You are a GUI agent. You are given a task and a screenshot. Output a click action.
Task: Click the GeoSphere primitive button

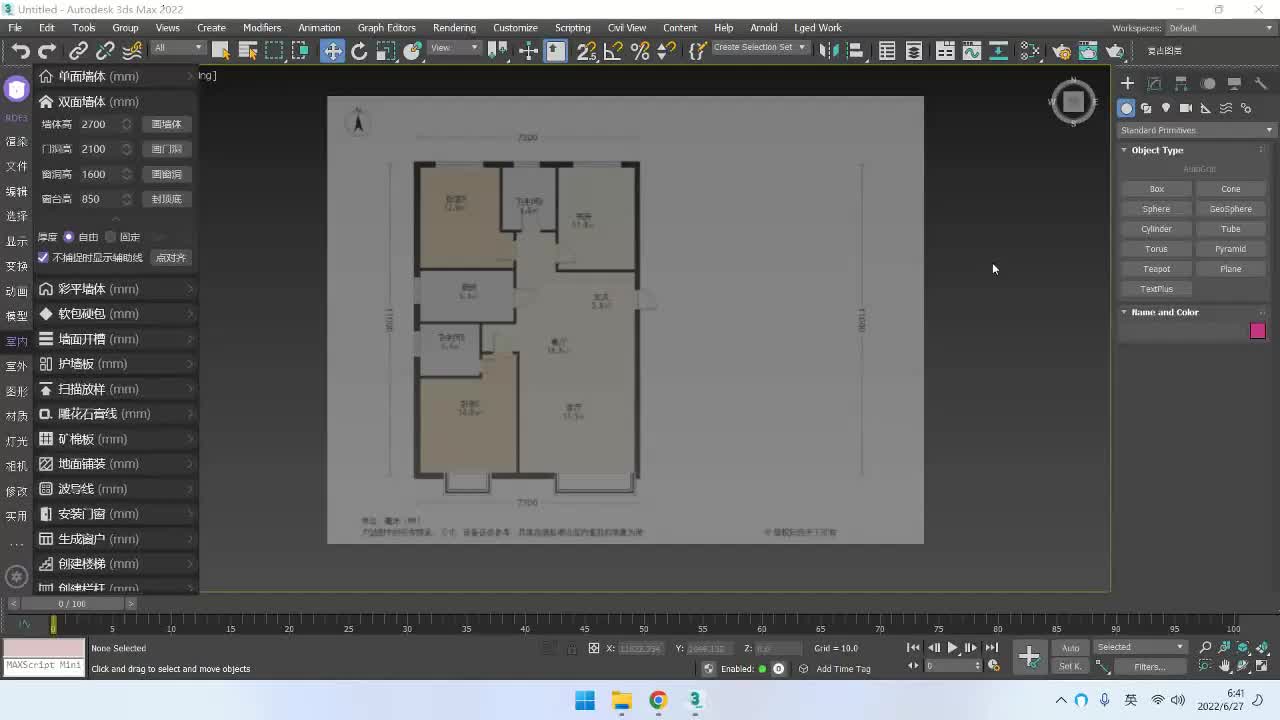(1230, 209)
